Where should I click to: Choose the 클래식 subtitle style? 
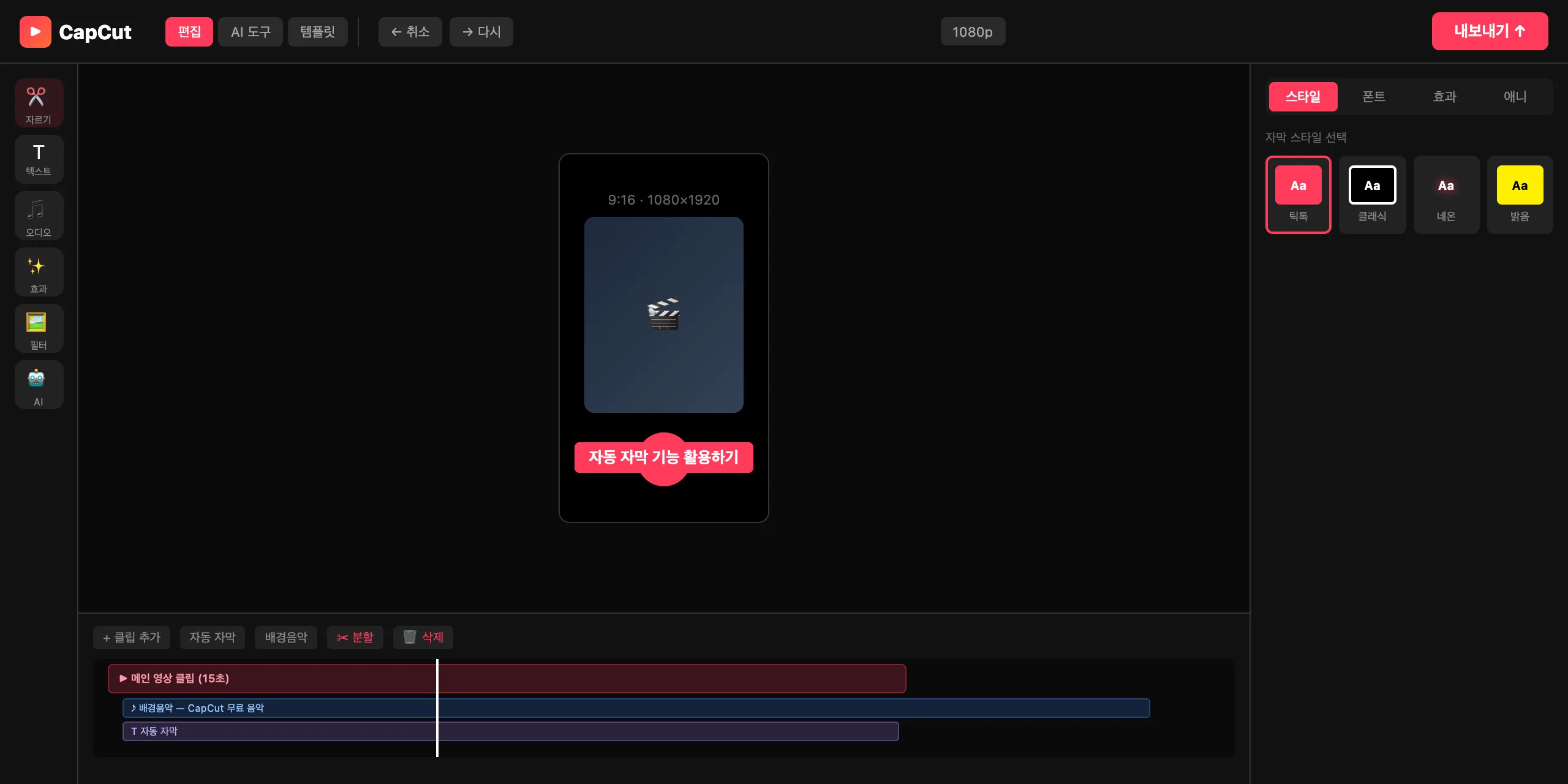(x=1373, y=195)
